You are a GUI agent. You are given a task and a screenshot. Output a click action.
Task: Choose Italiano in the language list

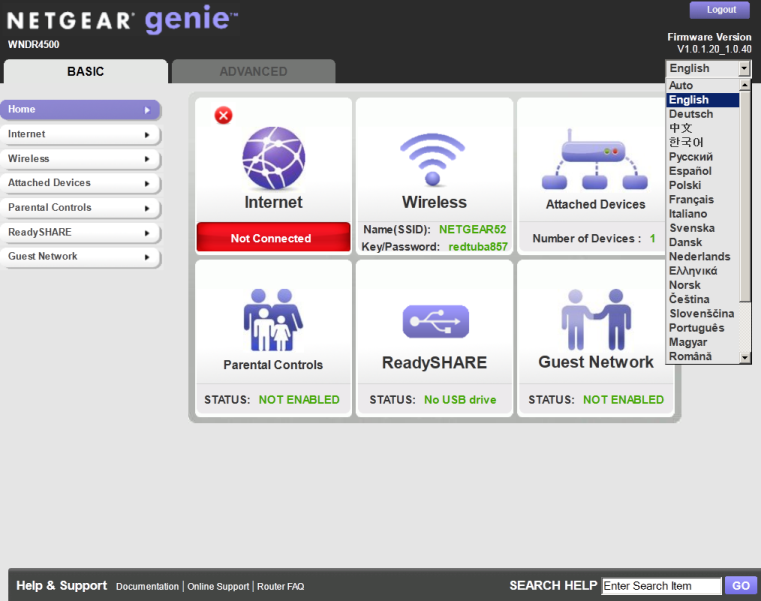tap(703, 214)
